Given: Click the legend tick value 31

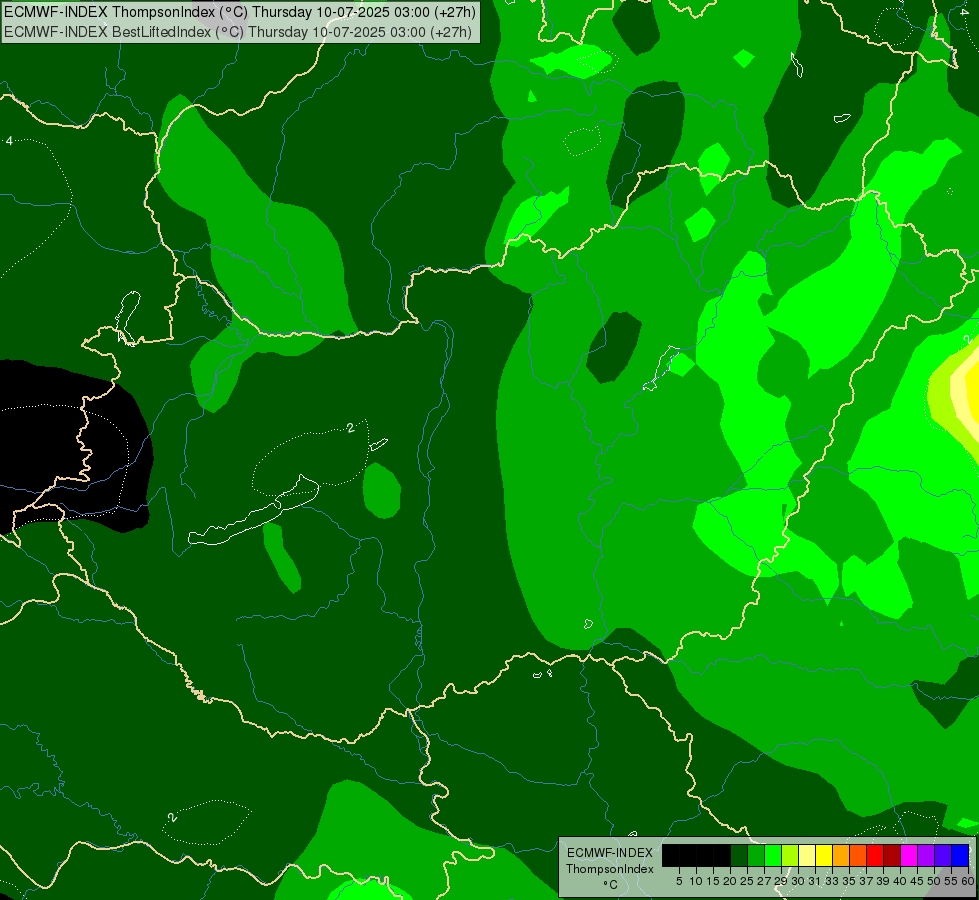Looking at the screenshot, I should click(x=815, y=881).
